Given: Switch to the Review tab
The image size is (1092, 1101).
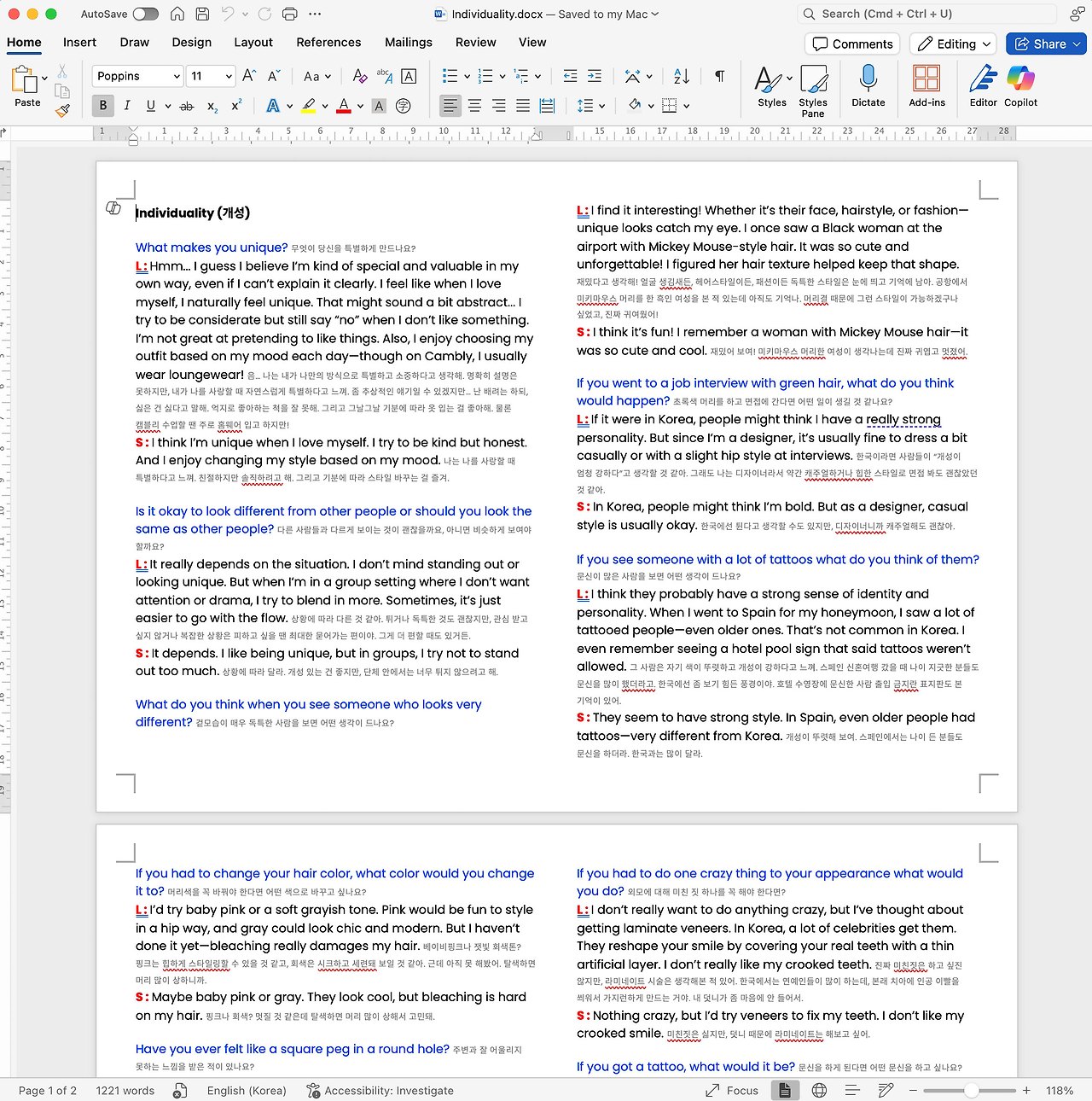Looking at the screenshot, I should pos(475,42).
